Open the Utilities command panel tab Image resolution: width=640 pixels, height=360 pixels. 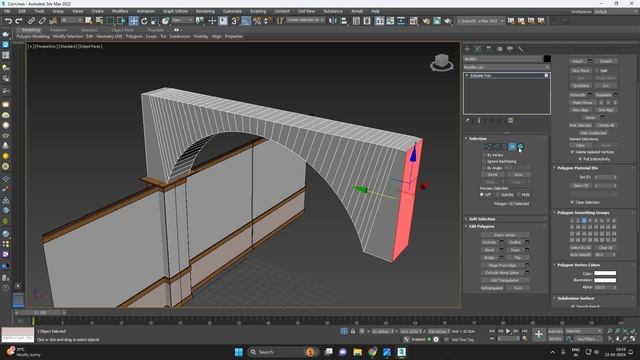pos(521,49)
